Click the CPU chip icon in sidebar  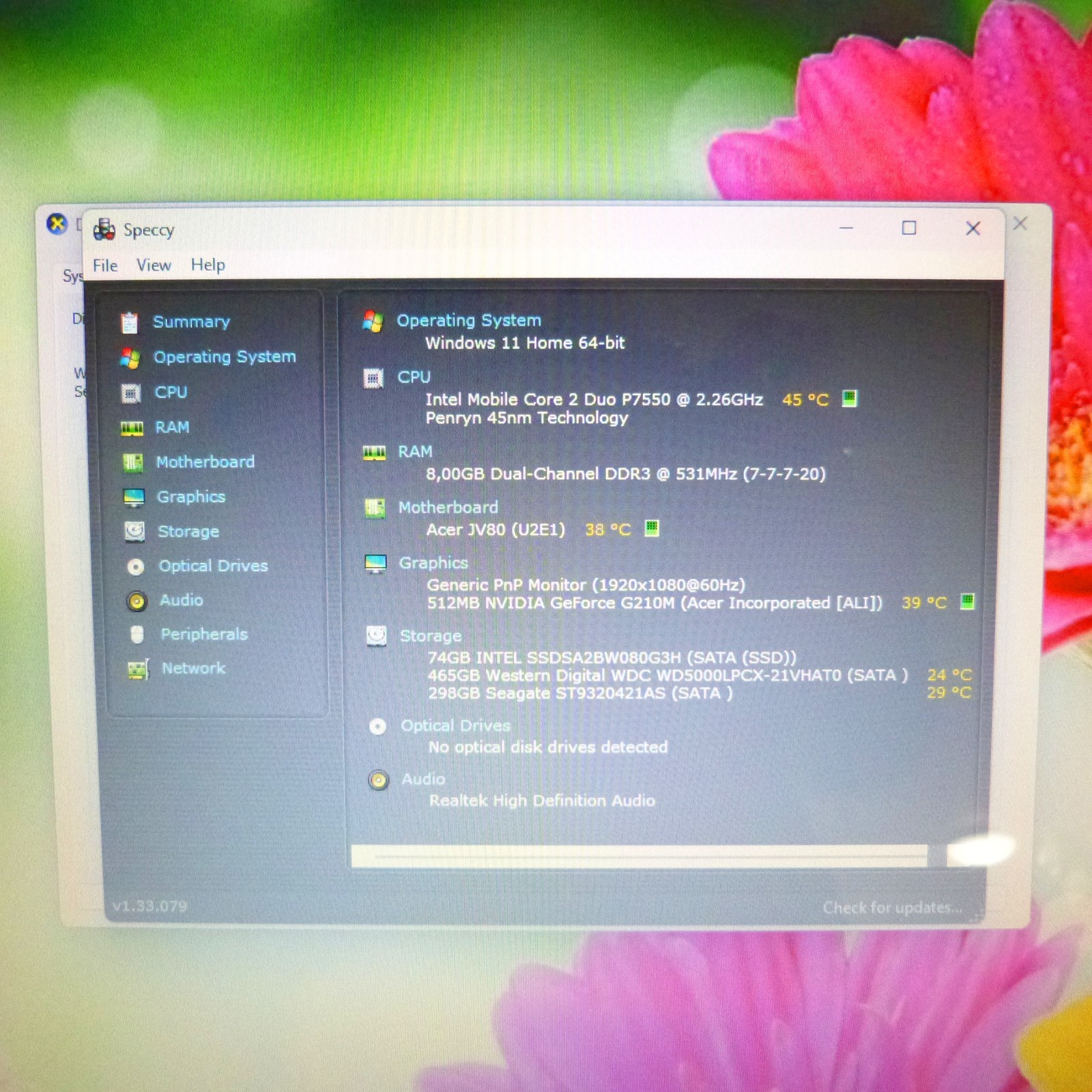pos(130,393)
